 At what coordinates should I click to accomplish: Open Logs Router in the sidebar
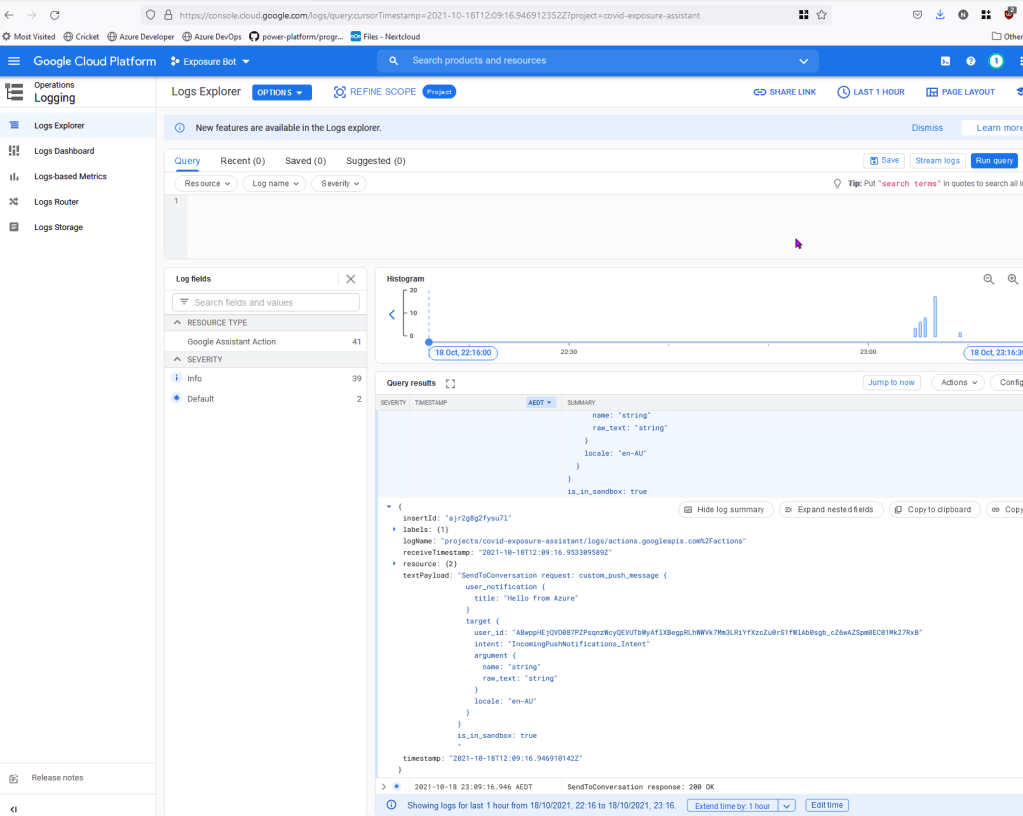coord(56,202)
